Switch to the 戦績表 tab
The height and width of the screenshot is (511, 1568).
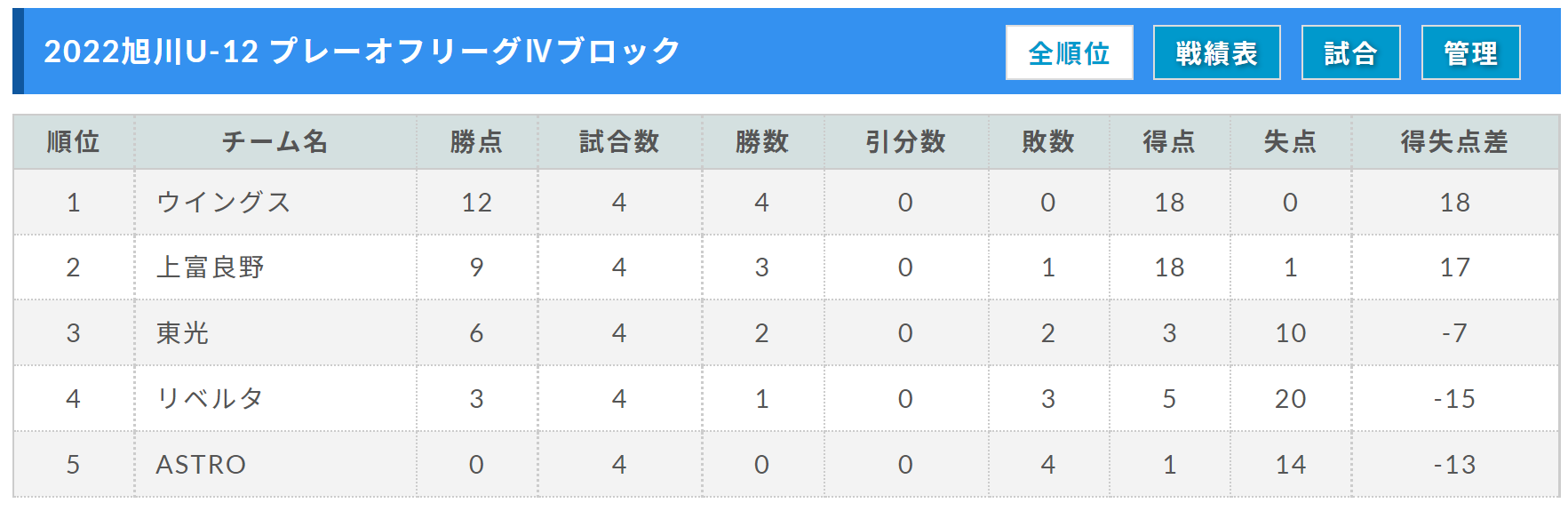[1216, 52]
